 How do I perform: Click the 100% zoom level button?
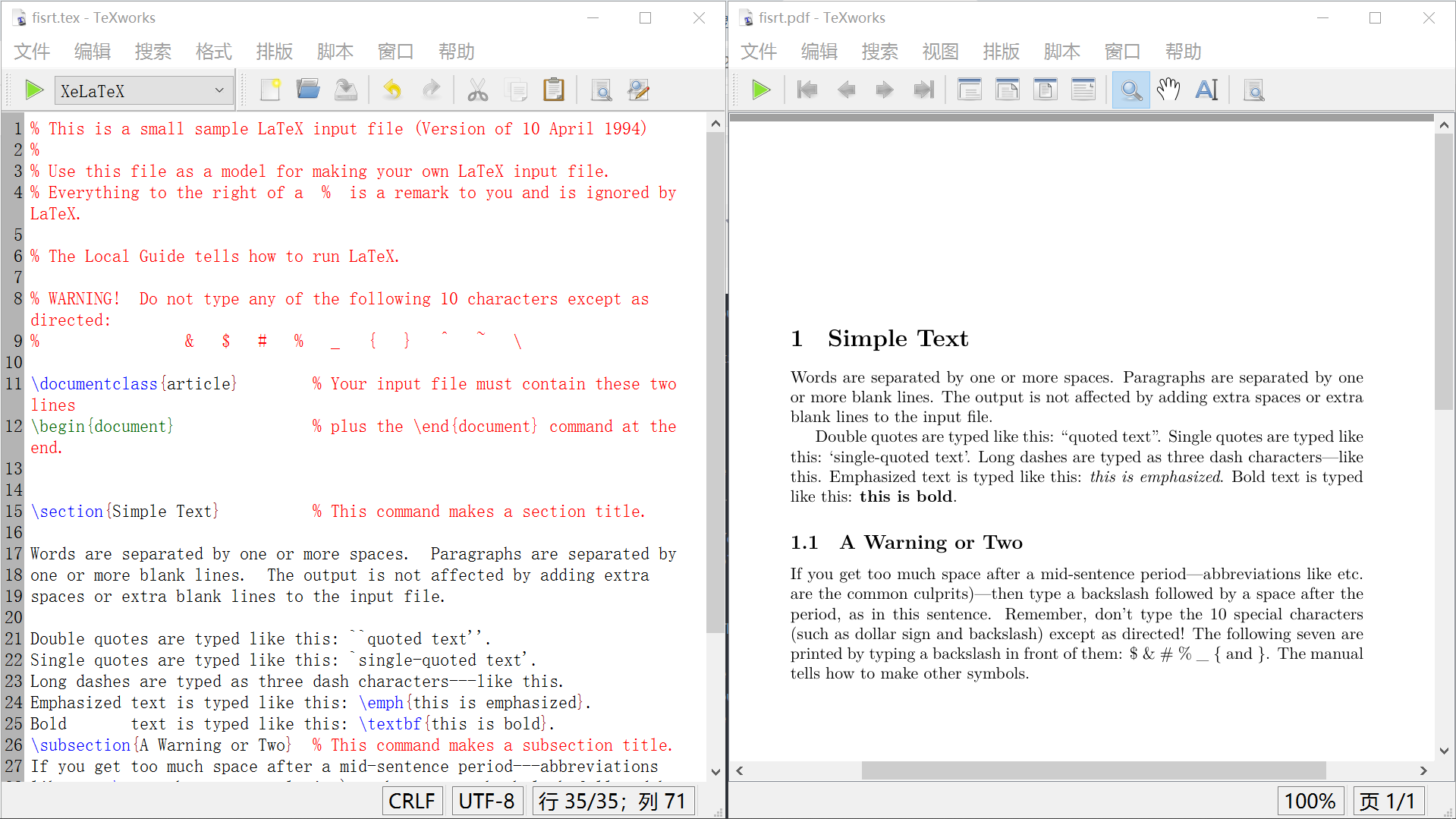point(1310,800)
